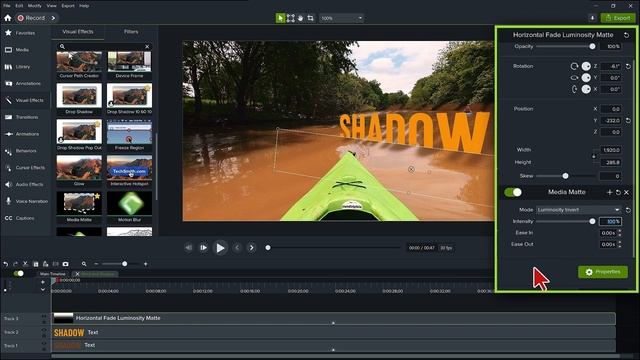
Task: Open the Help menu
Action: (84, 6)
